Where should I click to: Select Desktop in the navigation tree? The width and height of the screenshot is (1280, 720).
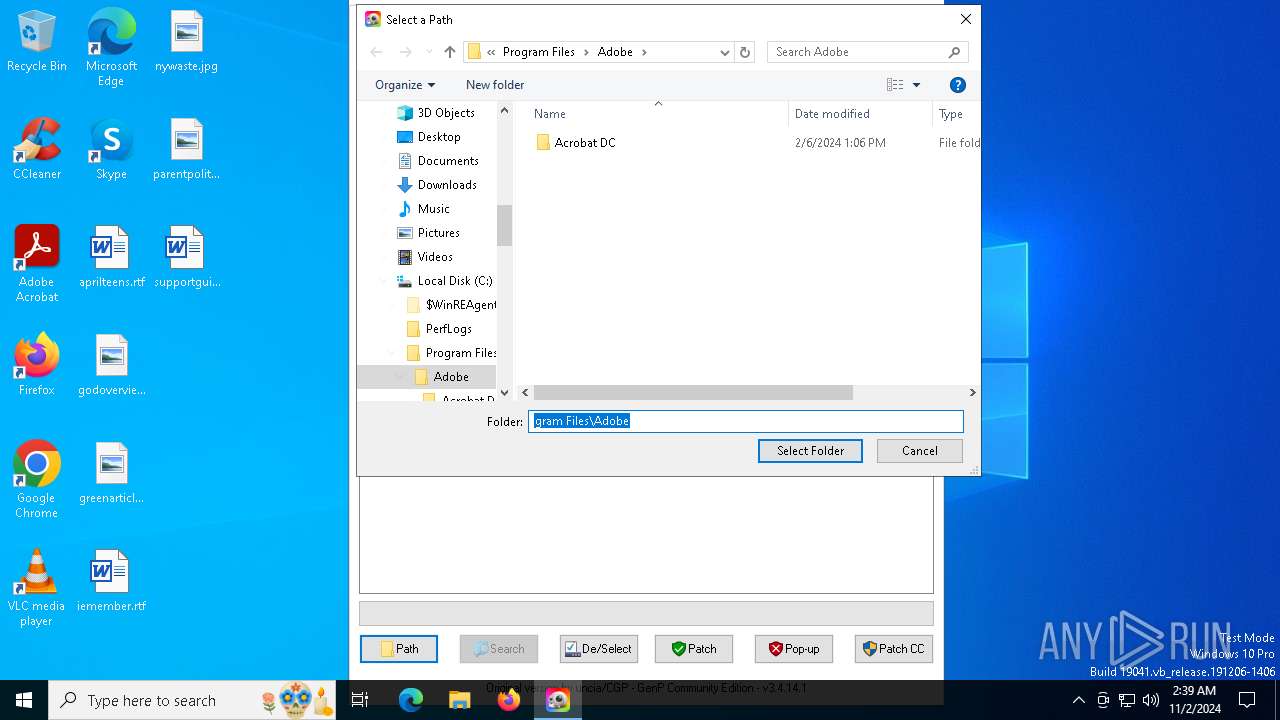429,137
